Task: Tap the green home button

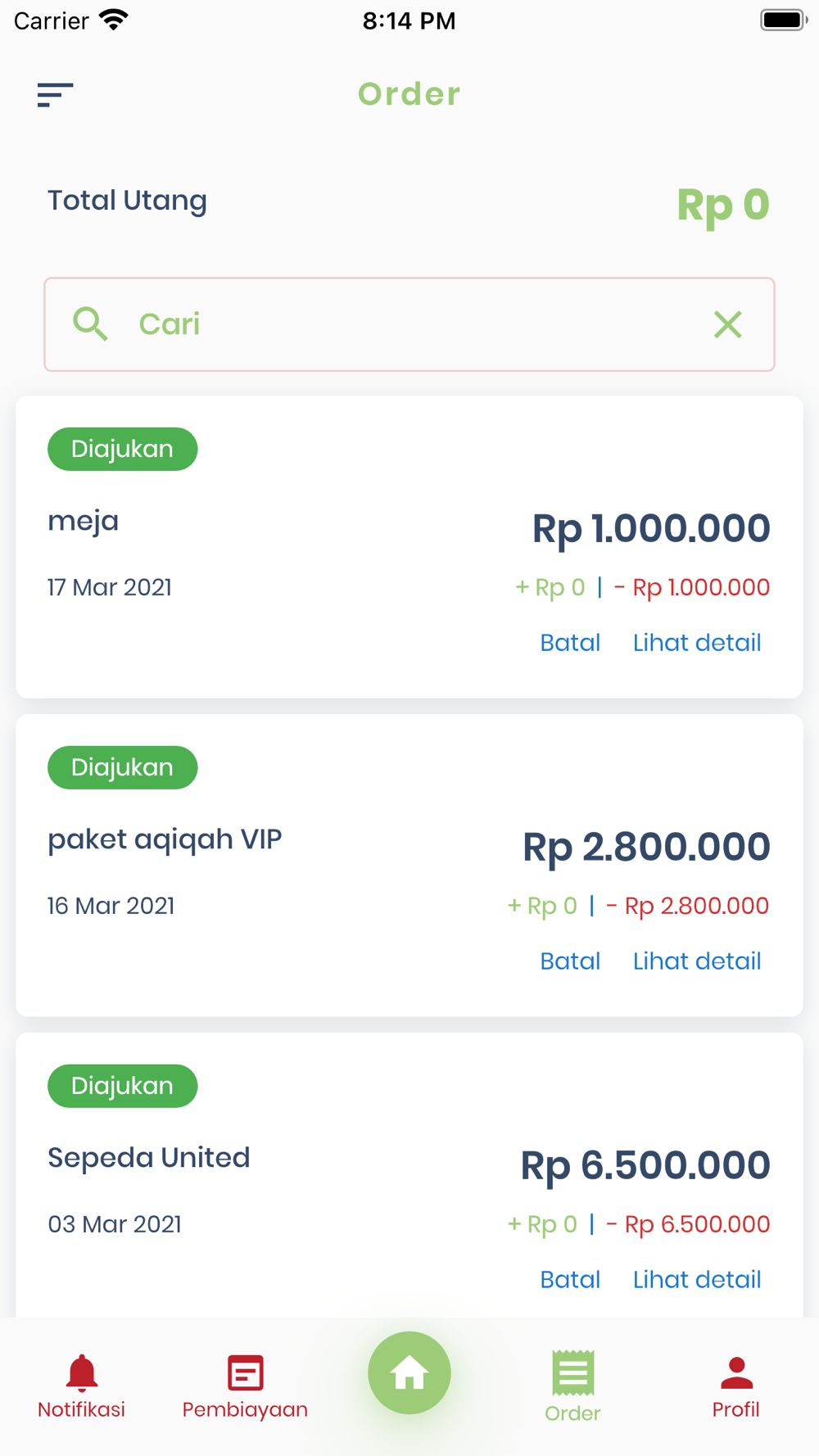Action: [409, 1372]
